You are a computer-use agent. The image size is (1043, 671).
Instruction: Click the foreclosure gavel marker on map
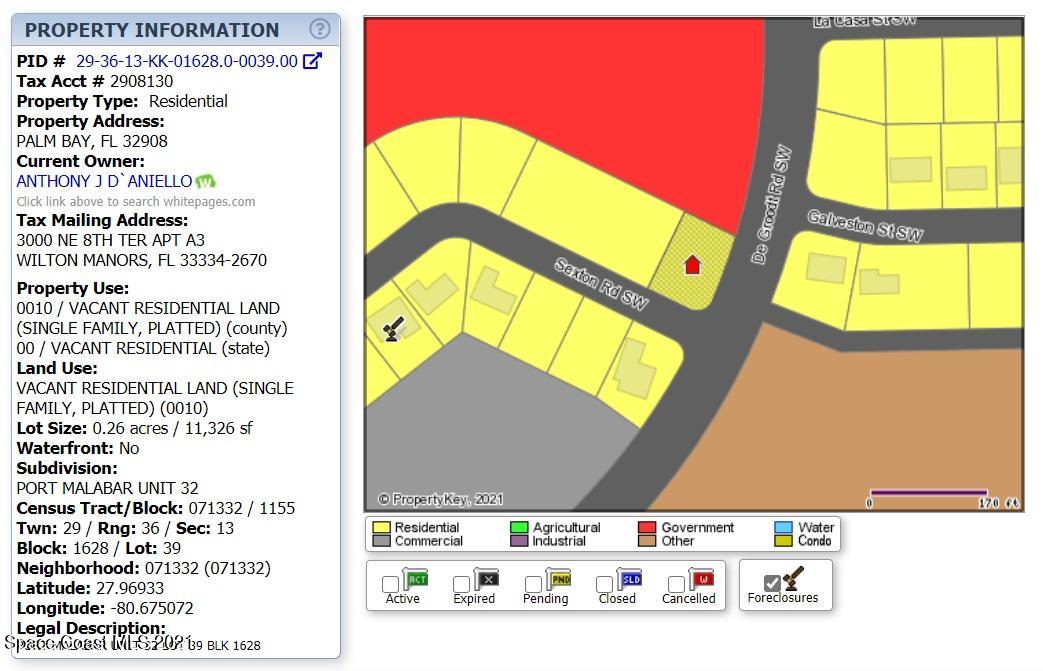[394, 329]
